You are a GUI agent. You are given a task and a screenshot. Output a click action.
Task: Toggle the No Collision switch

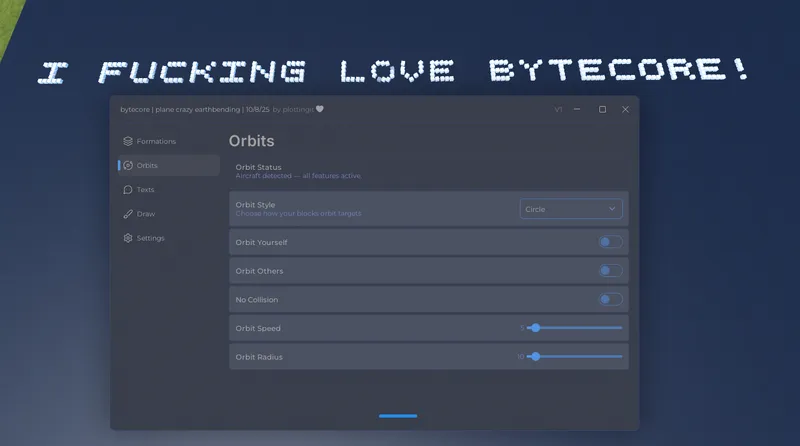click(x=610, y=299)
